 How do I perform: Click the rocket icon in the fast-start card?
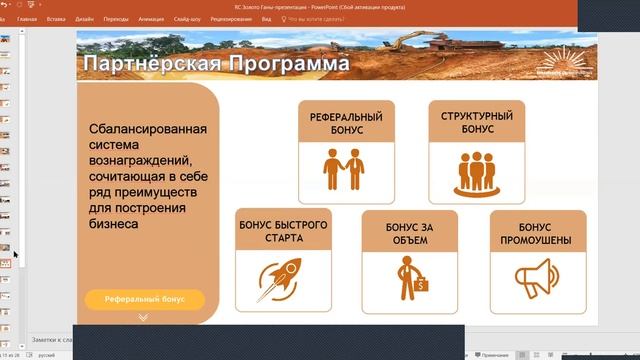280,280
